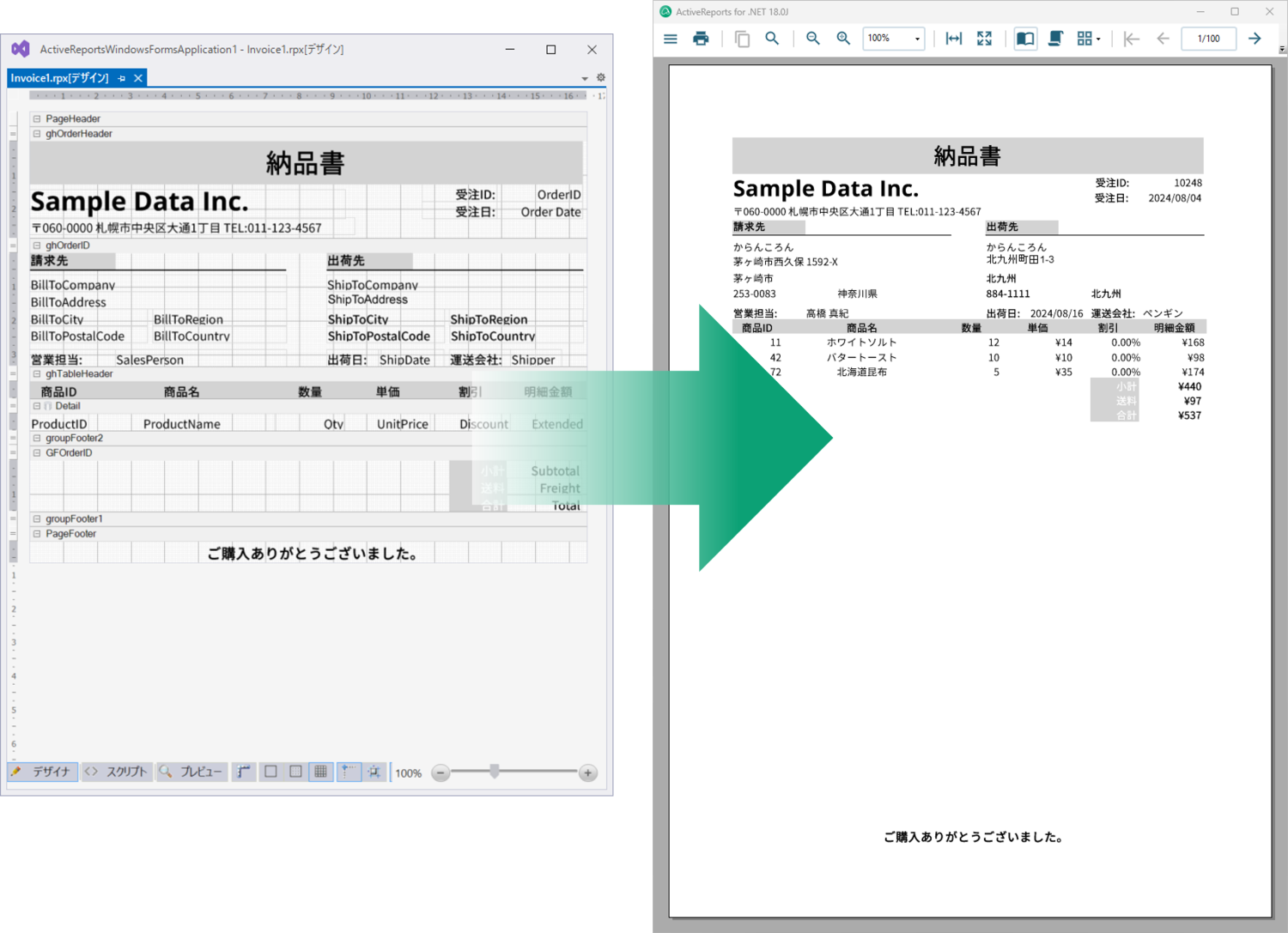Toggle single page view mode
Viewport: 1288px width, 933px height.
pyautogui.click(x=1025, y=39)
